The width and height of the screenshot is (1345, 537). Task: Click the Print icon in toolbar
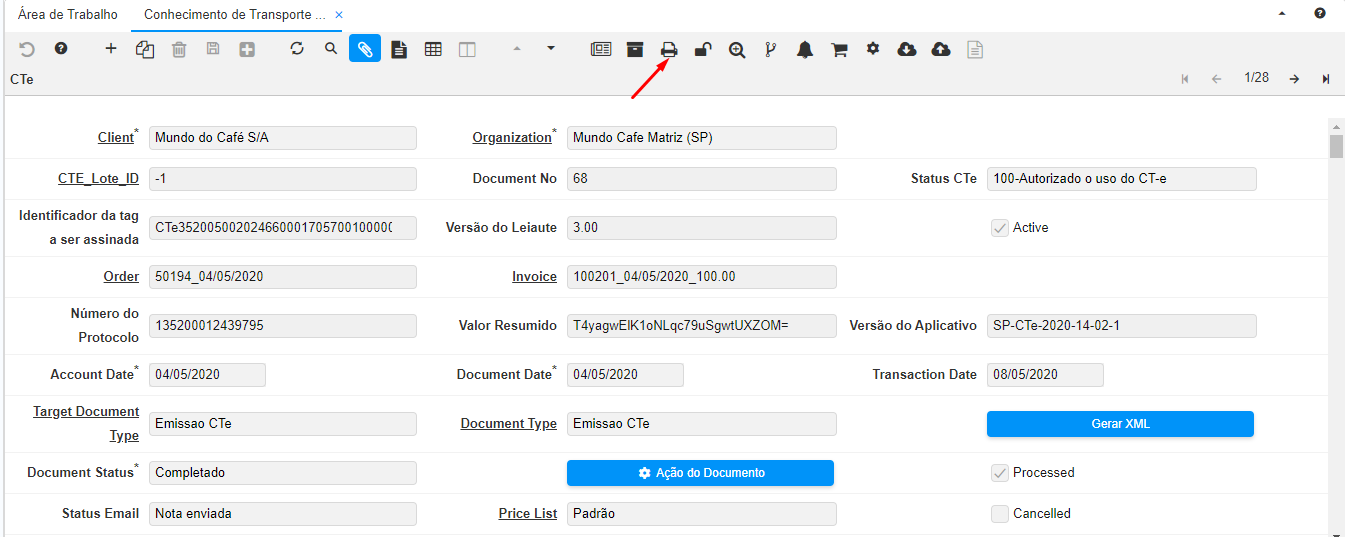[x=669, y=49]
